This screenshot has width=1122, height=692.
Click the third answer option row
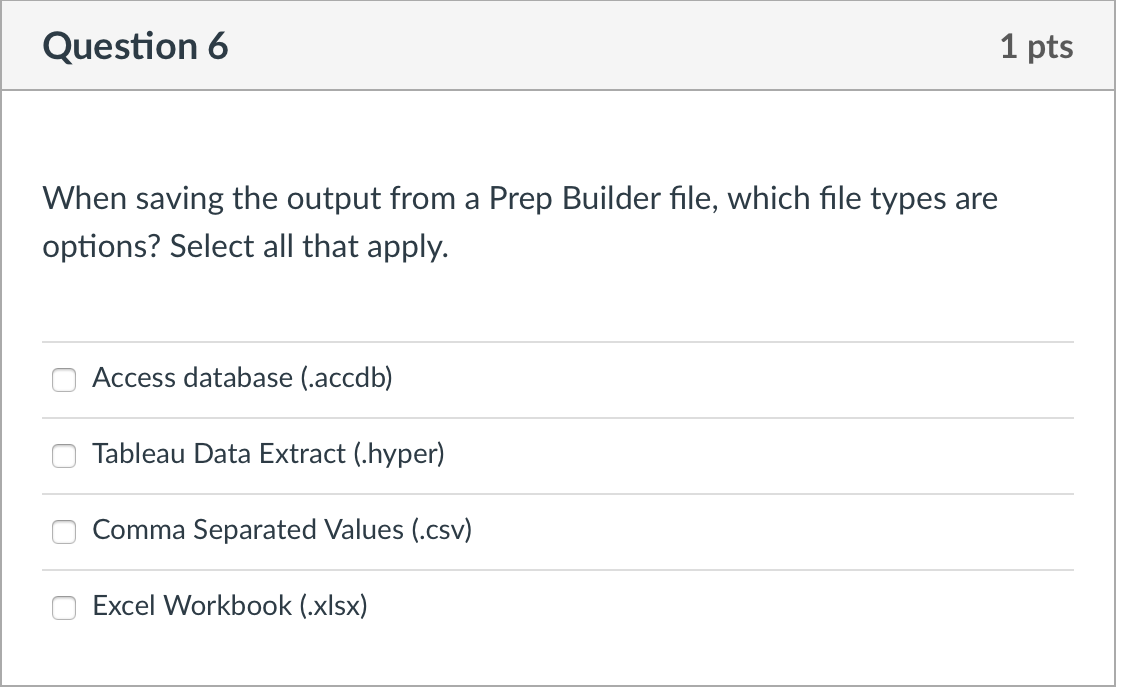[x=560, y=532]
